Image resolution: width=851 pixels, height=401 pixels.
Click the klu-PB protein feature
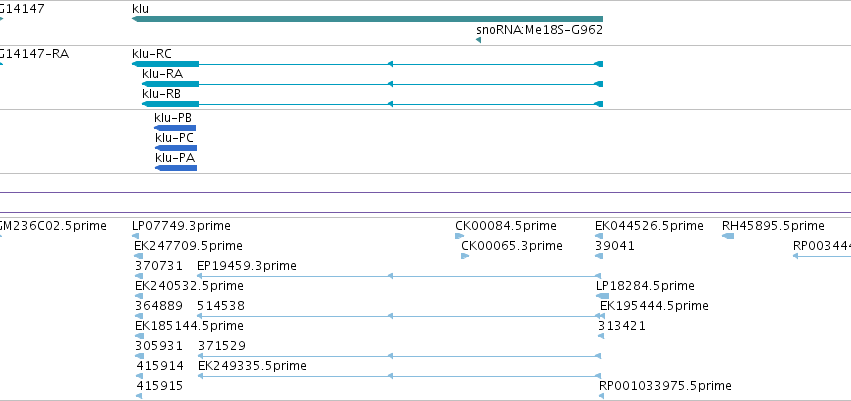pos(175,128)
